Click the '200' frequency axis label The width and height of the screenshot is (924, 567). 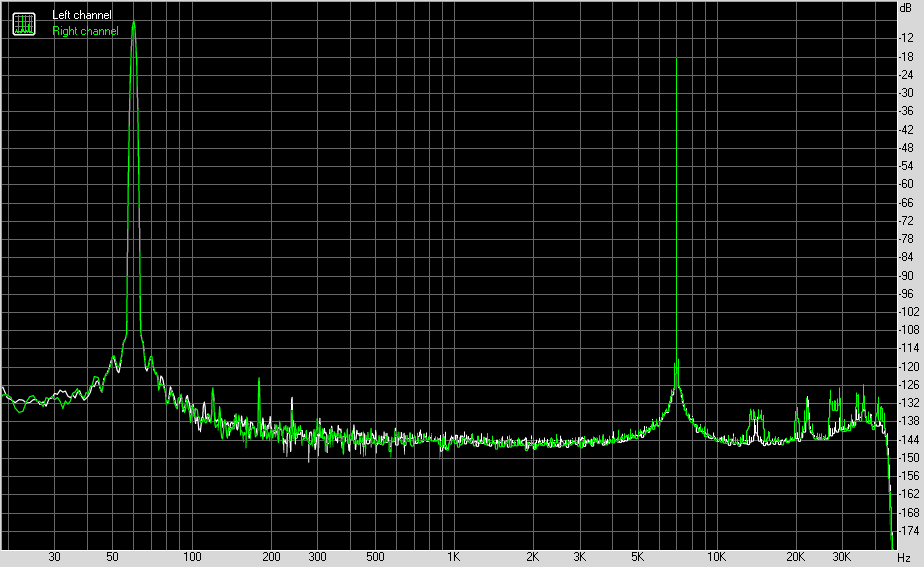tap(271, 557)
